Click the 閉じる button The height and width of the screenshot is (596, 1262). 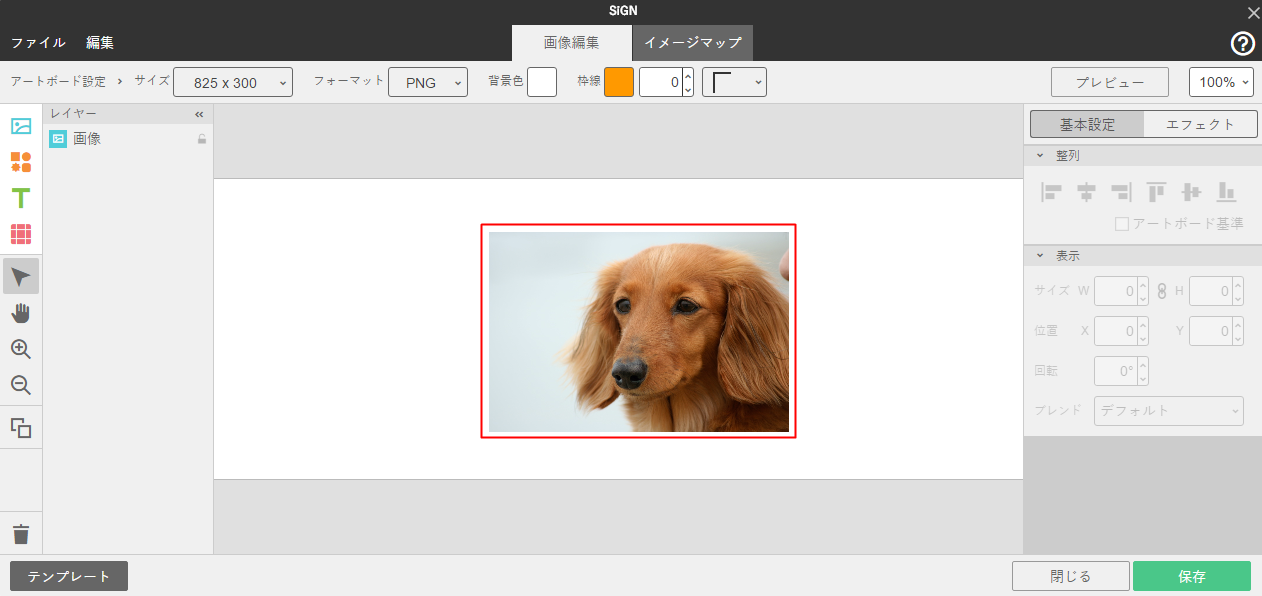(1071, 576)
